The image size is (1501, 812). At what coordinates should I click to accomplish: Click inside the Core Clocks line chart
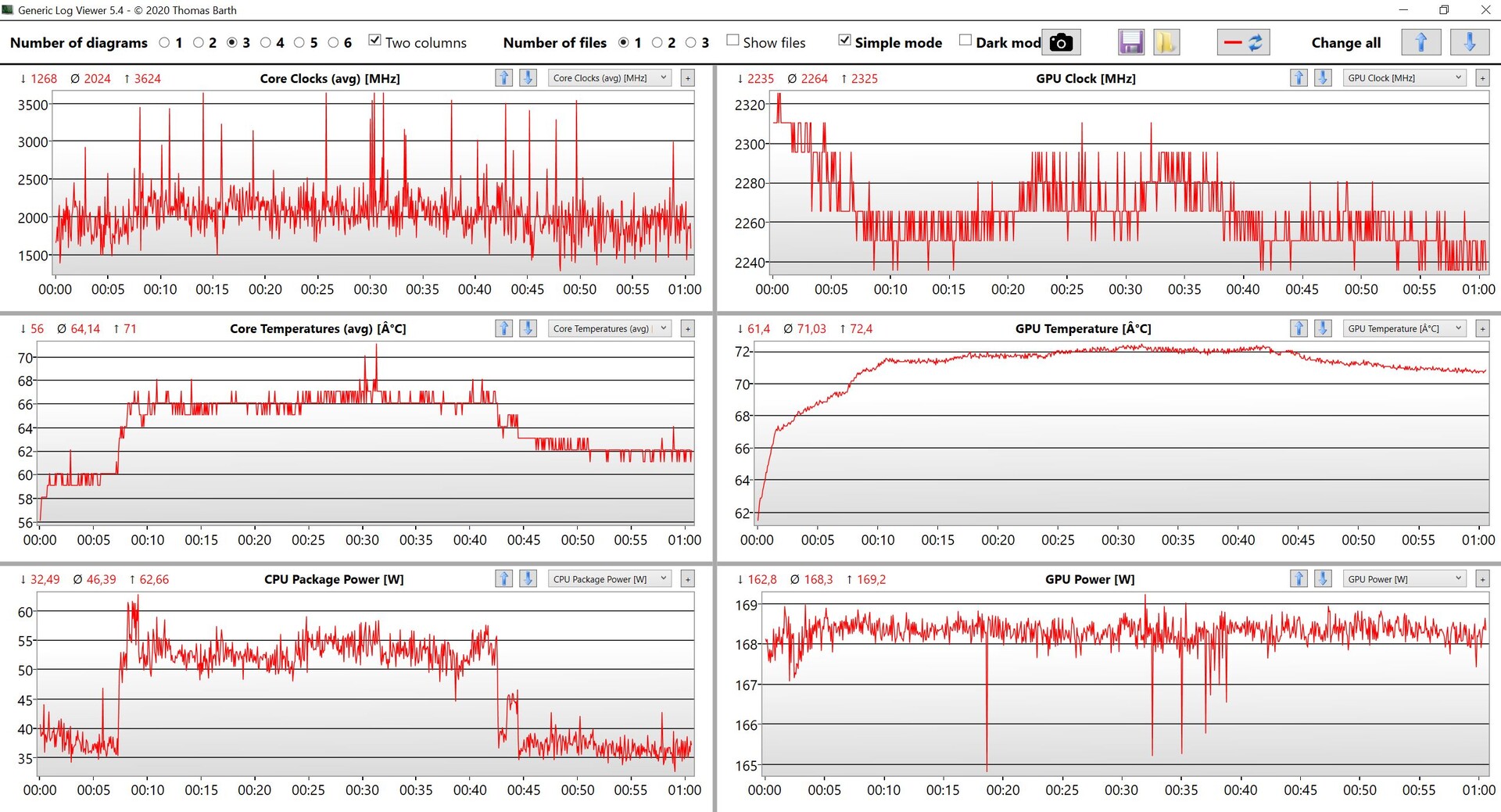pyautogui.click(x=373, y=184)
